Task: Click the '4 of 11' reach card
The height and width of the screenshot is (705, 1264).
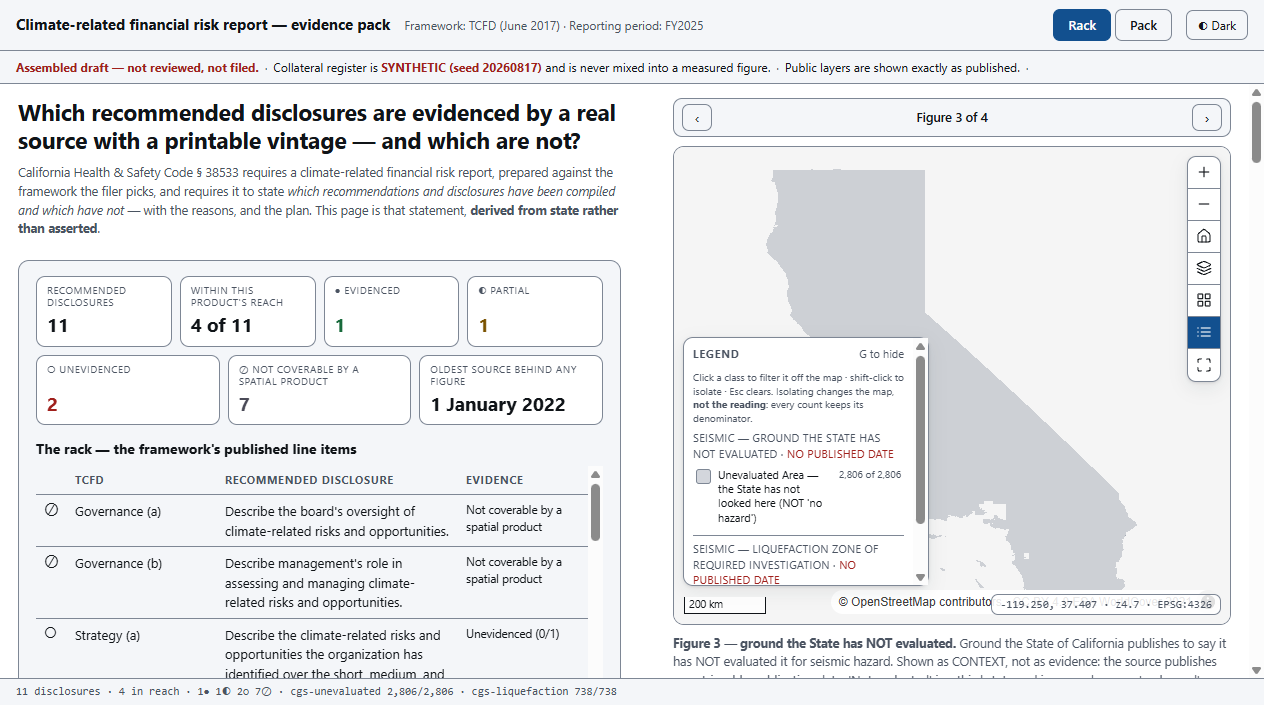Action: pos(247,311)
